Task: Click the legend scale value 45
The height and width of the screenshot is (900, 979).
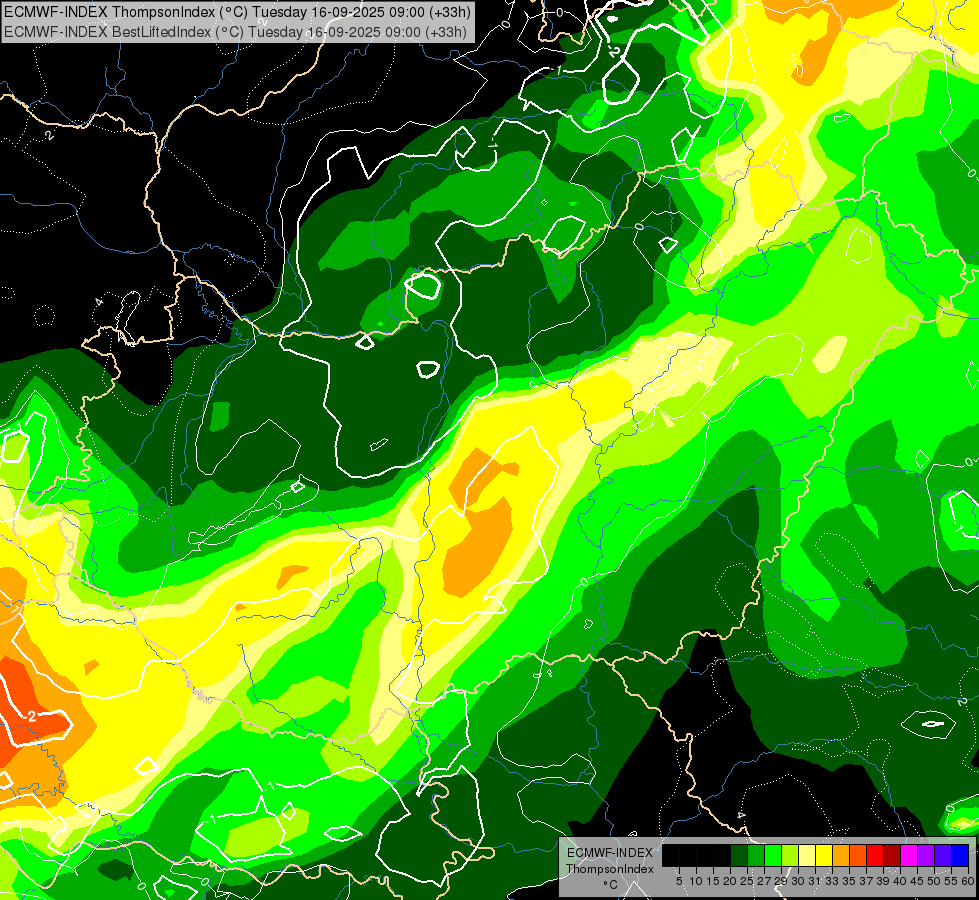Action: tap(918, 881)
